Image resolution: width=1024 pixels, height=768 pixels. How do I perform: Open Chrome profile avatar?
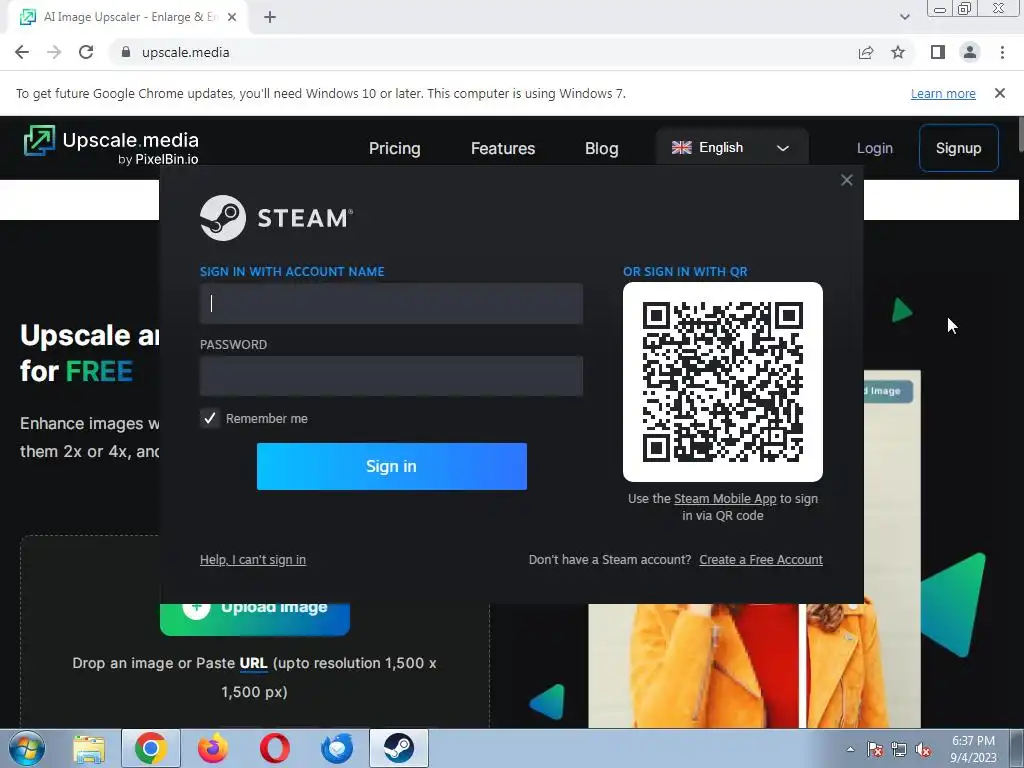pos(970,52)
